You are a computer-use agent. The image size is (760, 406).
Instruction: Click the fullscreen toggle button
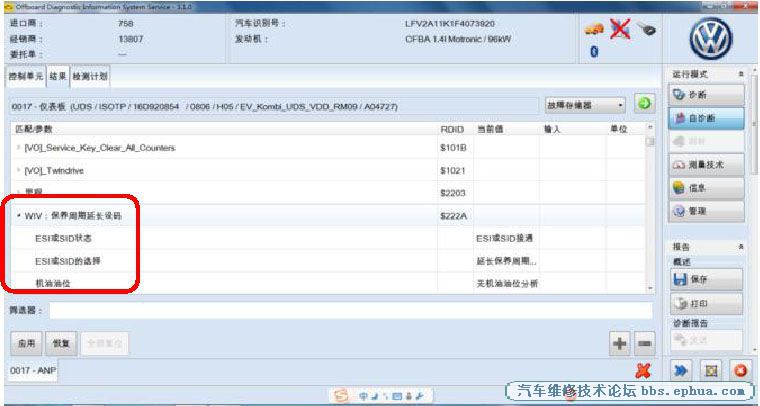pos(711,371)
